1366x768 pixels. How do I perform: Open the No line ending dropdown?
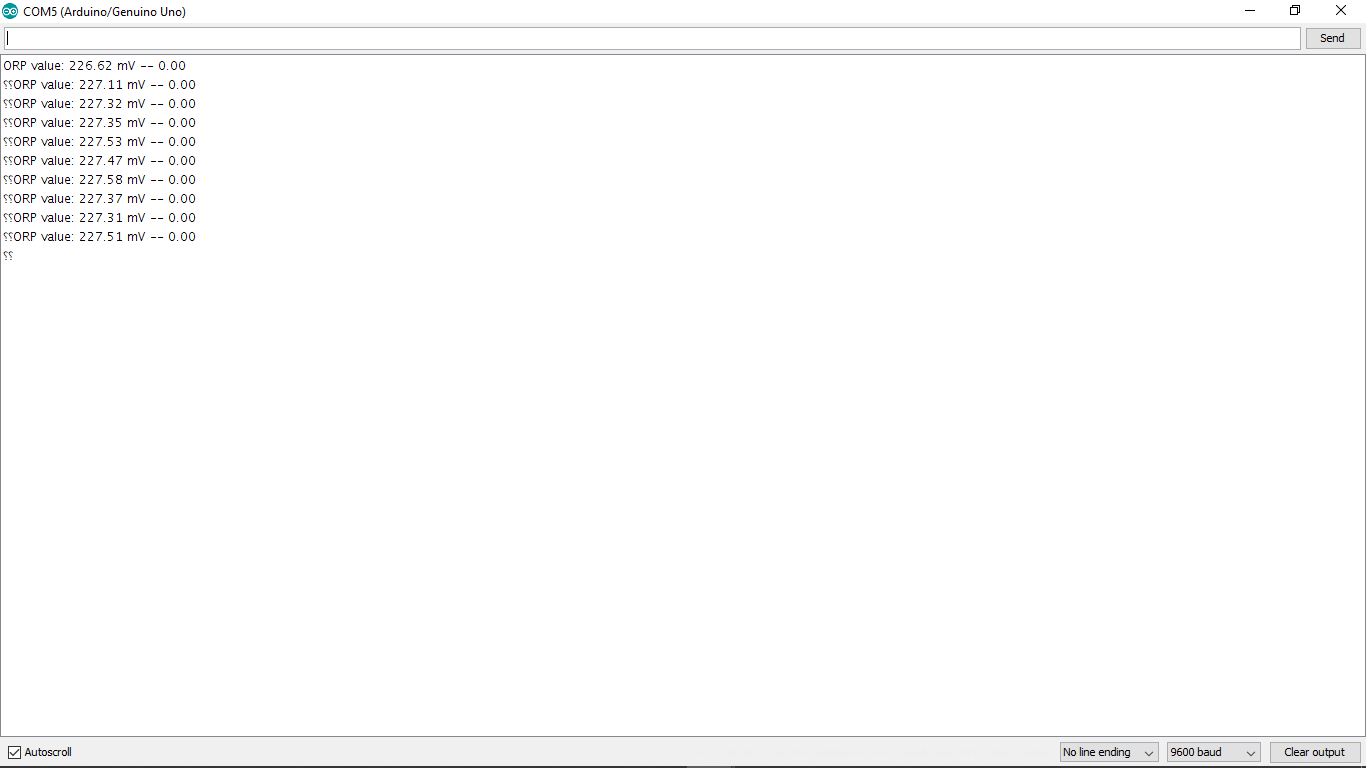1108,752
